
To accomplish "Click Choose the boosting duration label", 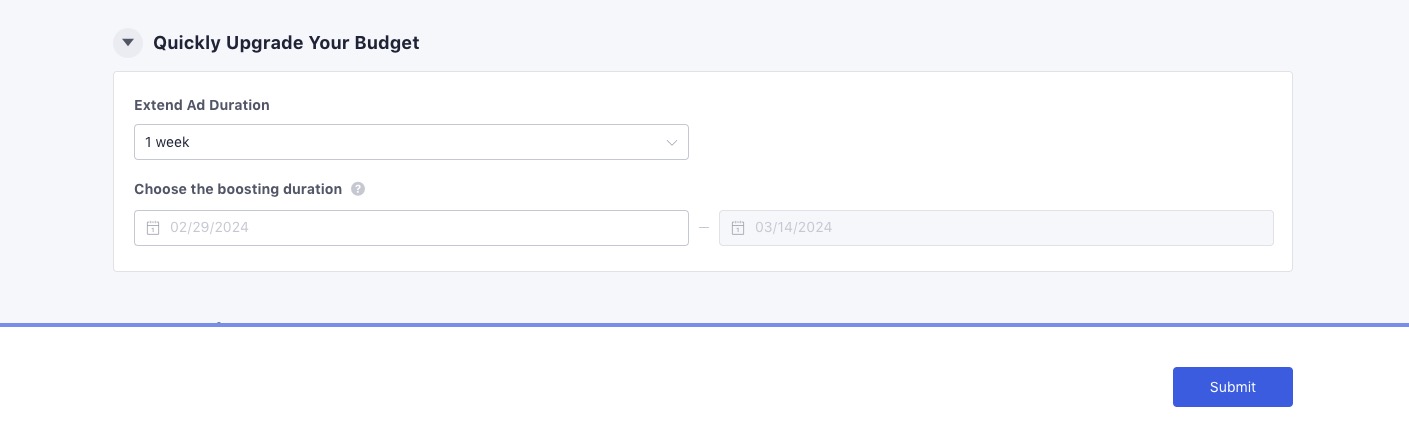I will tap(238, 189).
